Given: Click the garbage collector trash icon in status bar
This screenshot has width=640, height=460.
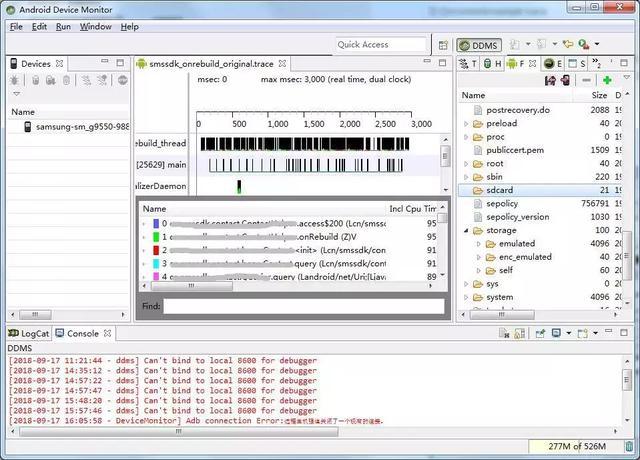Looking at the screenshot, I should 629,446.
